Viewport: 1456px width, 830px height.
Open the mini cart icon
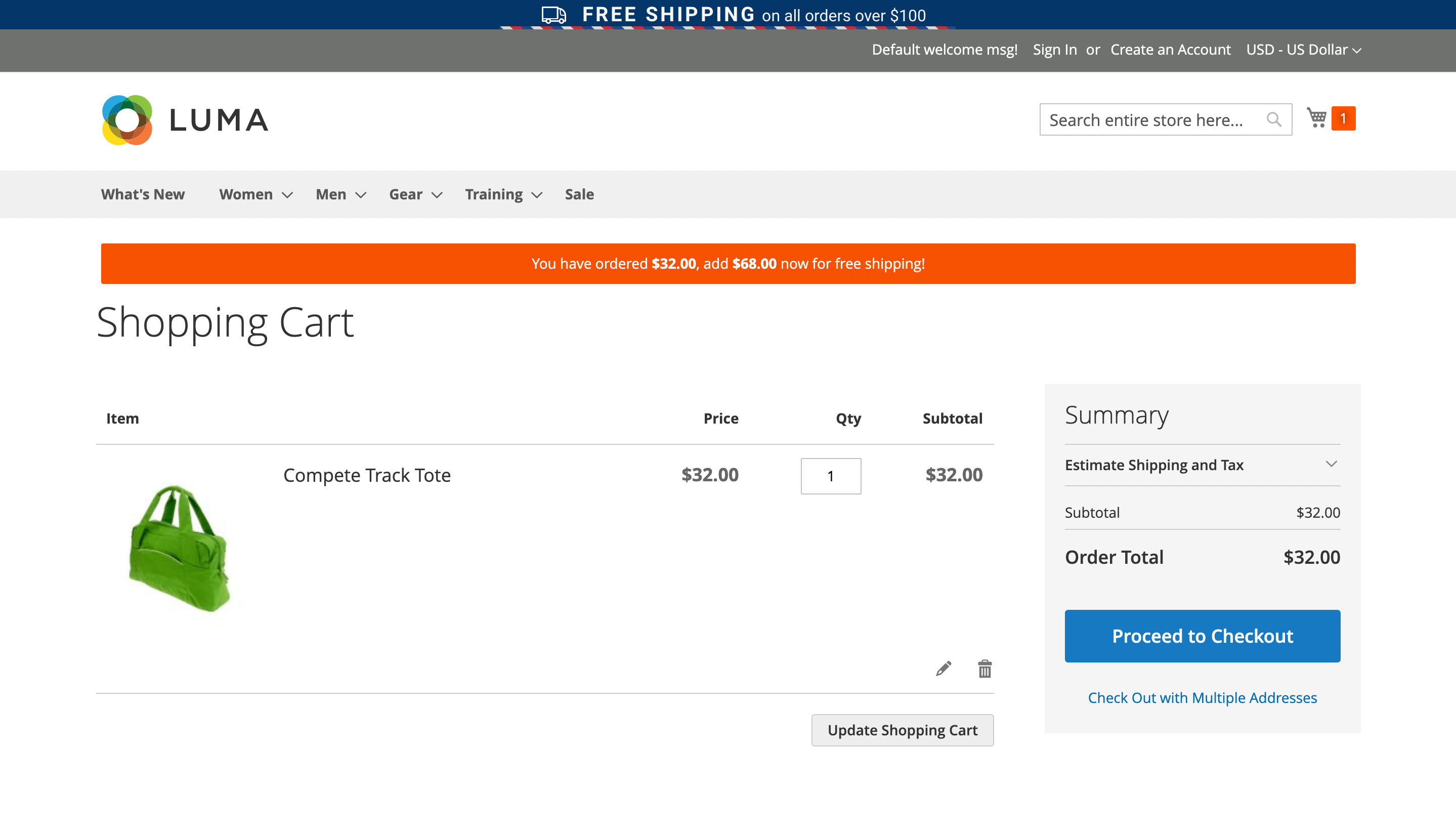pyautogui.click(x=1317, y=118)
